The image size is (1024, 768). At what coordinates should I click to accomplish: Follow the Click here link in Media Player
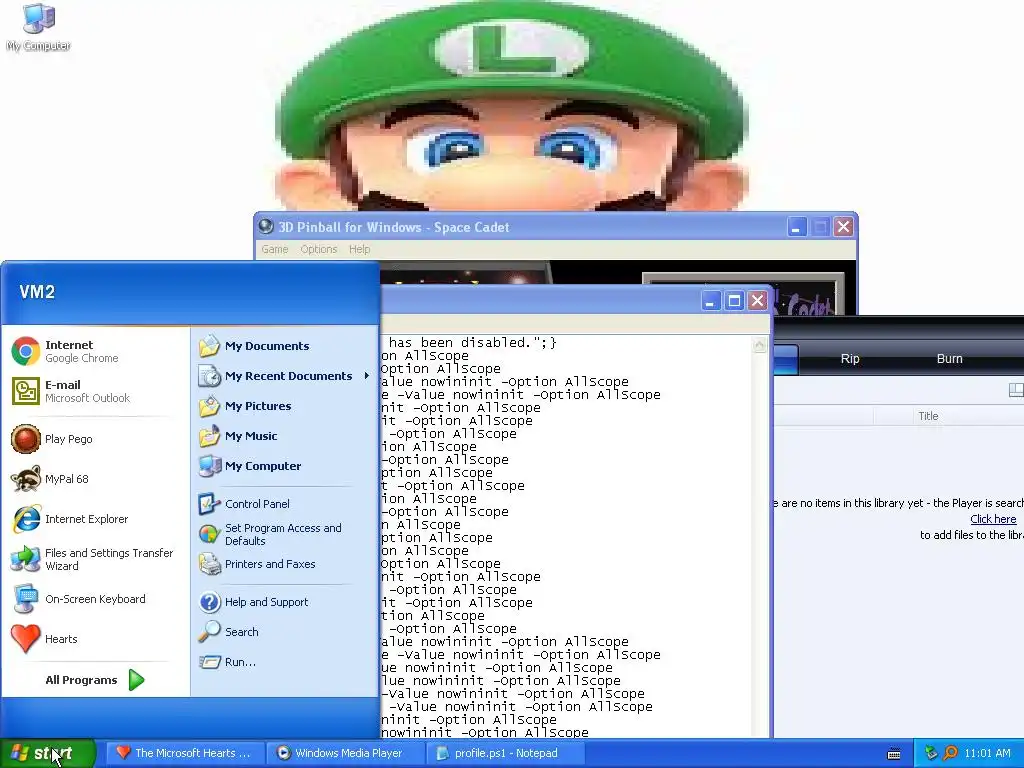point(993,519)
